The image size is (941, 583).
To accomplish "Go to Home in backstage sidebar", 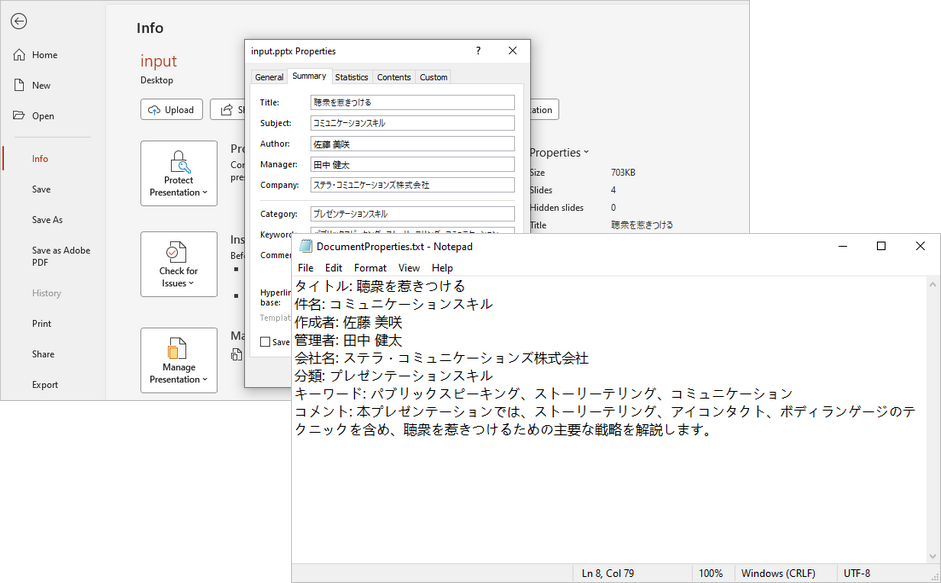I will point(36,55).
